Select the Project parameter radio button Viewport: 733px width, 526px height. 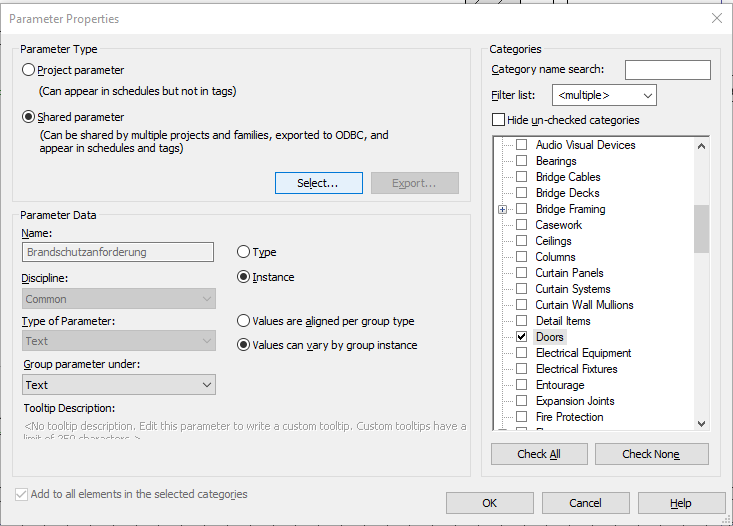pos(29,70)
